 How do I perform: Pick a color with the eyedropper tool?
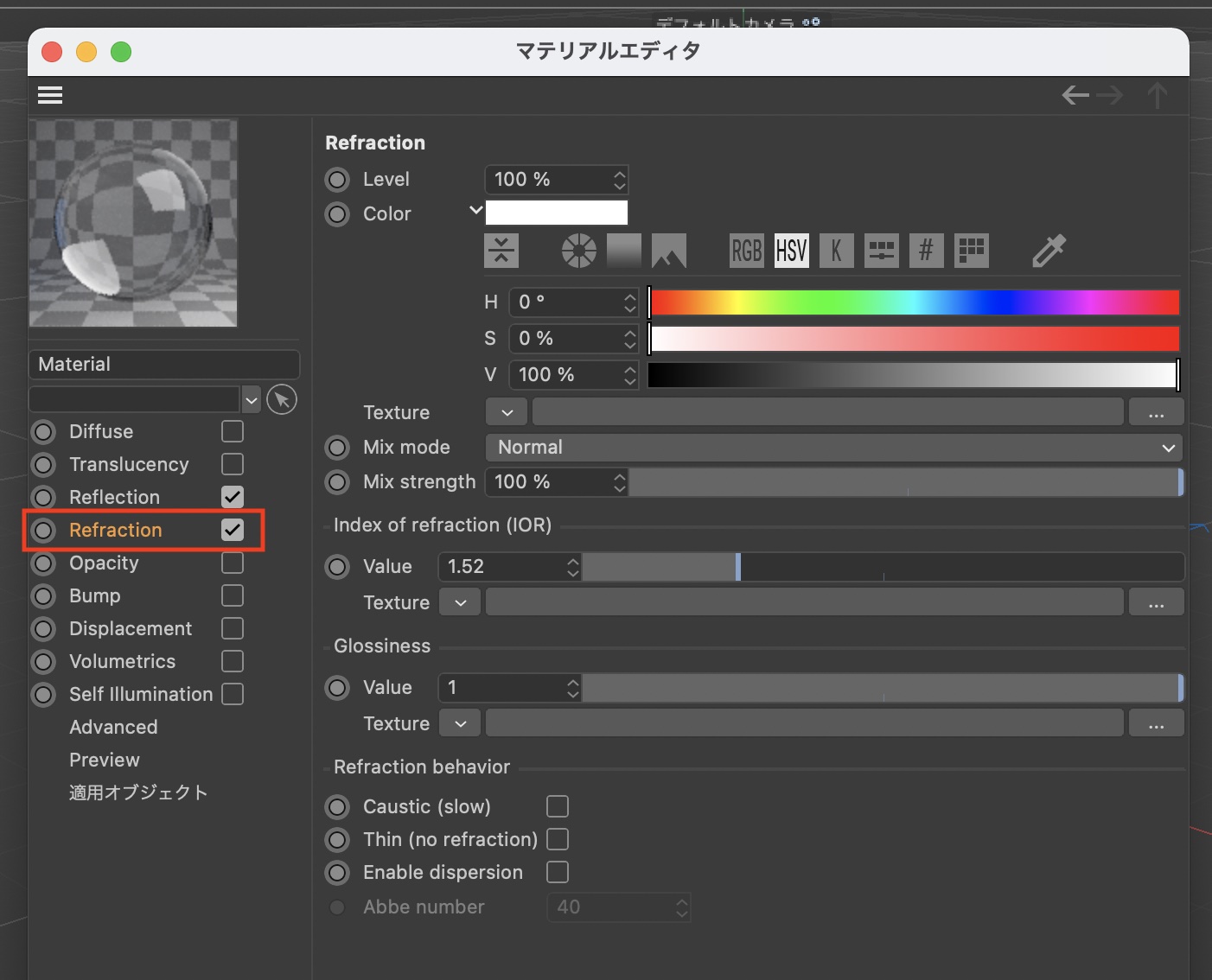tap(1049, 251)
